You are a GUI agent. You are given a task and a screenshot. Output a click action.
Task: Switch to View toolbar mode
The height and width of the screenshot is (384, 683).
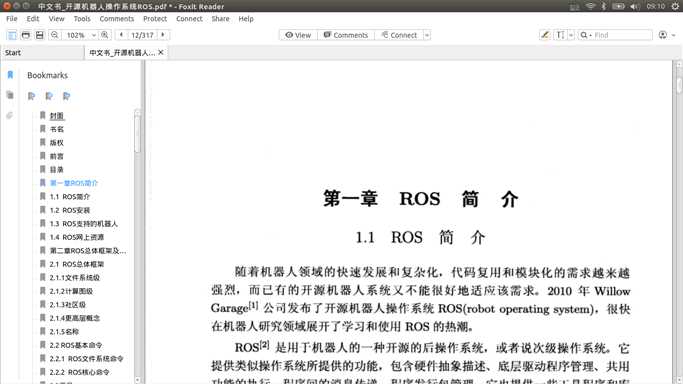click(298, 35)
